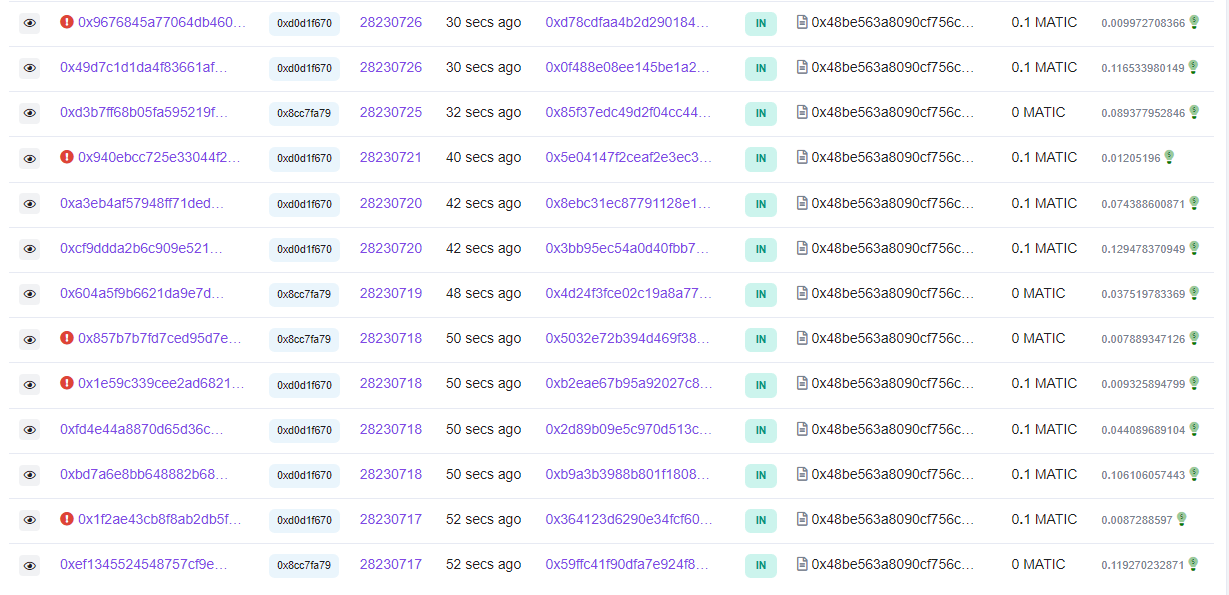Click contract document icon in 0xcf9ddda2b6c909e521 row
Screen dimensions: 1229x595
802,248
